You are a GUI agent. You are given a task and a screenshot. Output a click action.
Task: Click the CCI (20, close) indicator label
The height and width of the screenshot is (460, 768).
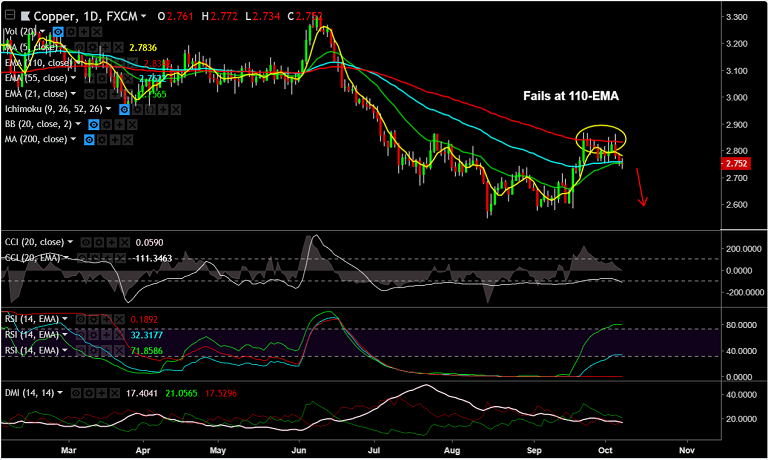point(34,241)
